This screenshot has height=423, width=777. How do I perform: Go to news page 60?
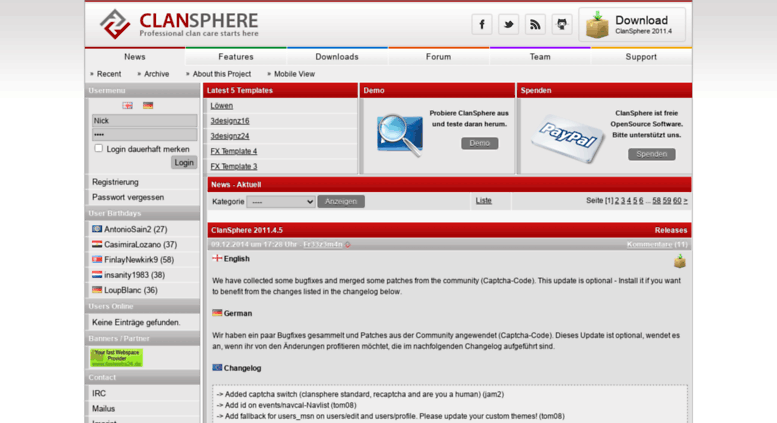coord(677,201)
